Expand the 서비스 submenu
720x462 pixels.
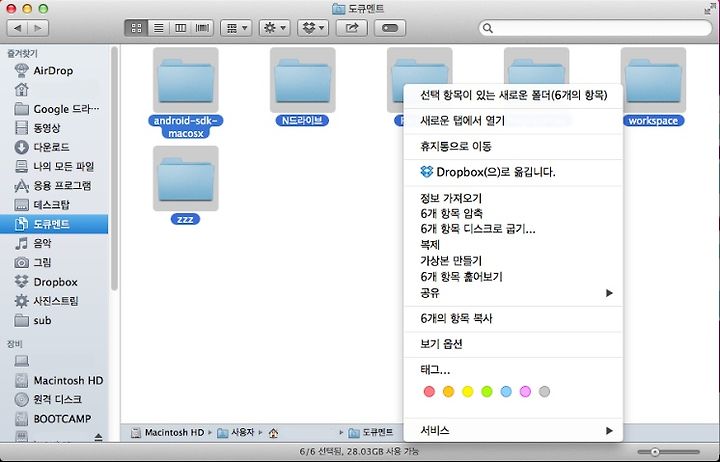click(513, 431)
